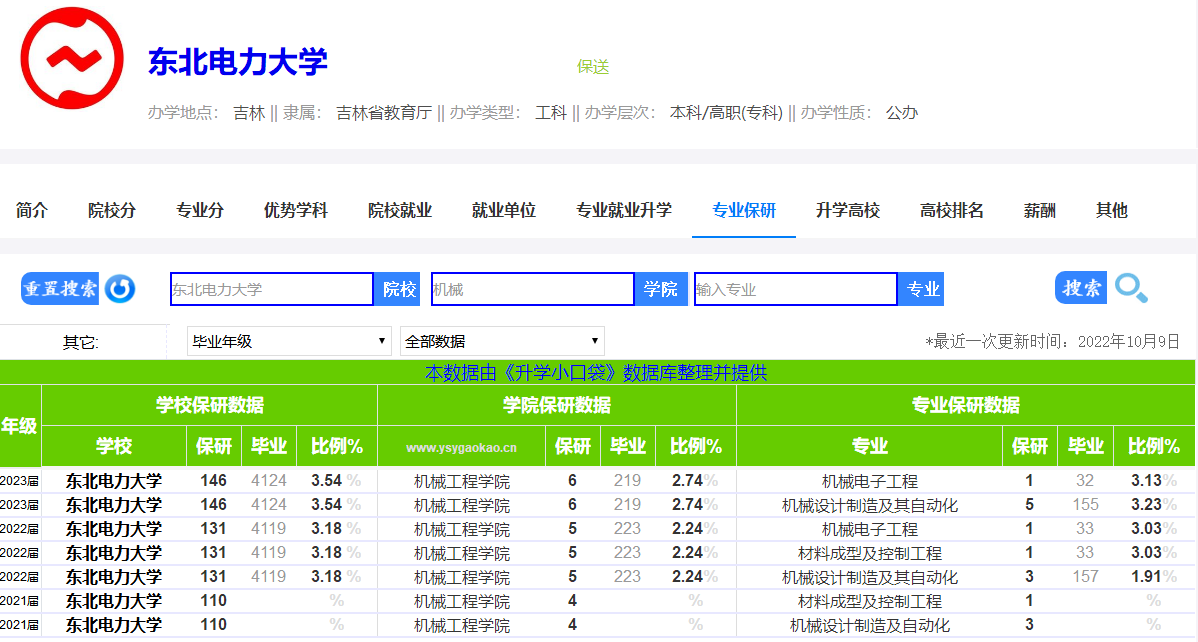Click the 本科/高职(专科) level text
The height and width of the screenshot is (642, 1198).
click(x=727, y=113)
